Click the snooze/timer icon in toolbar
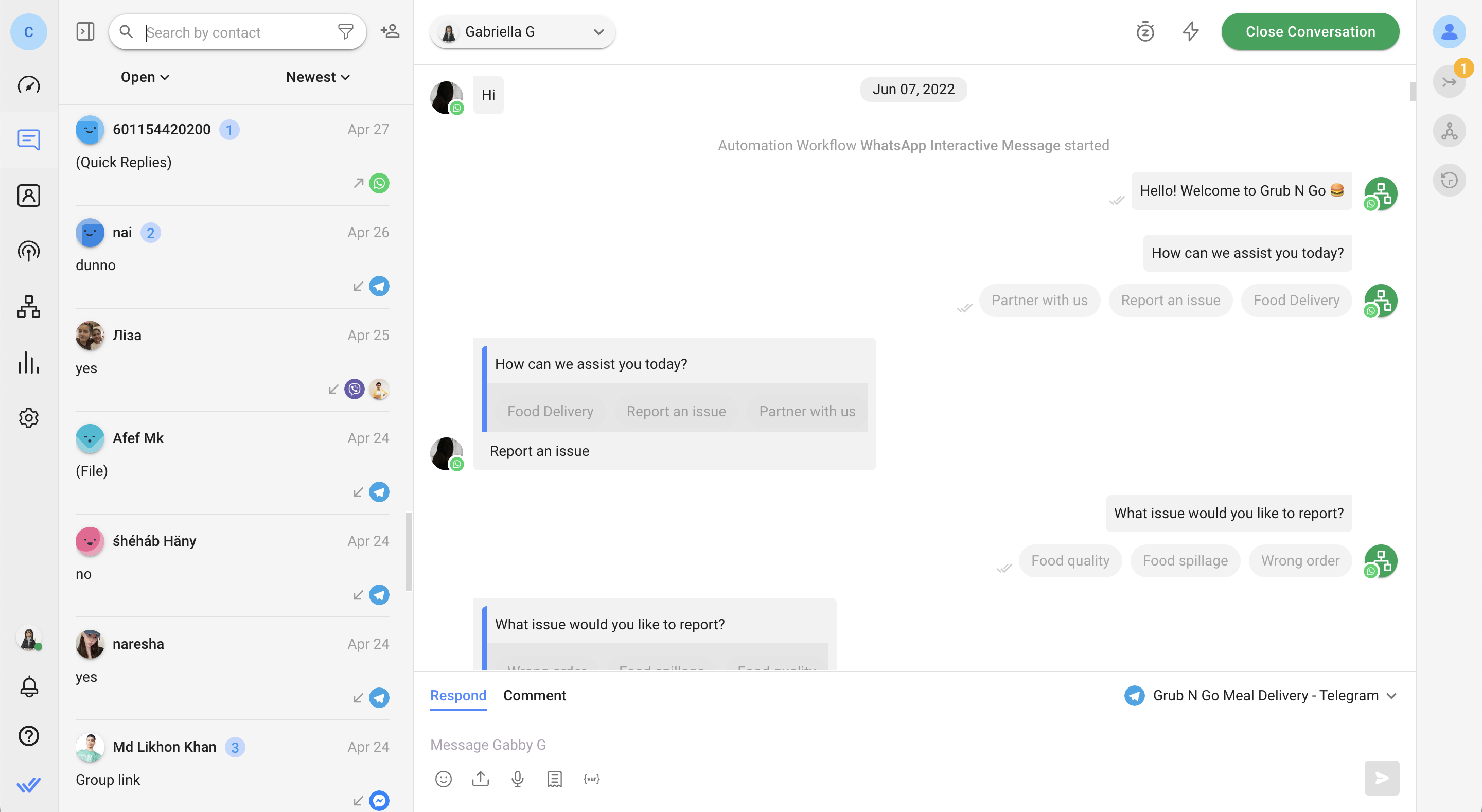This screenshot has height=812, width=1482. [1145, 31]
